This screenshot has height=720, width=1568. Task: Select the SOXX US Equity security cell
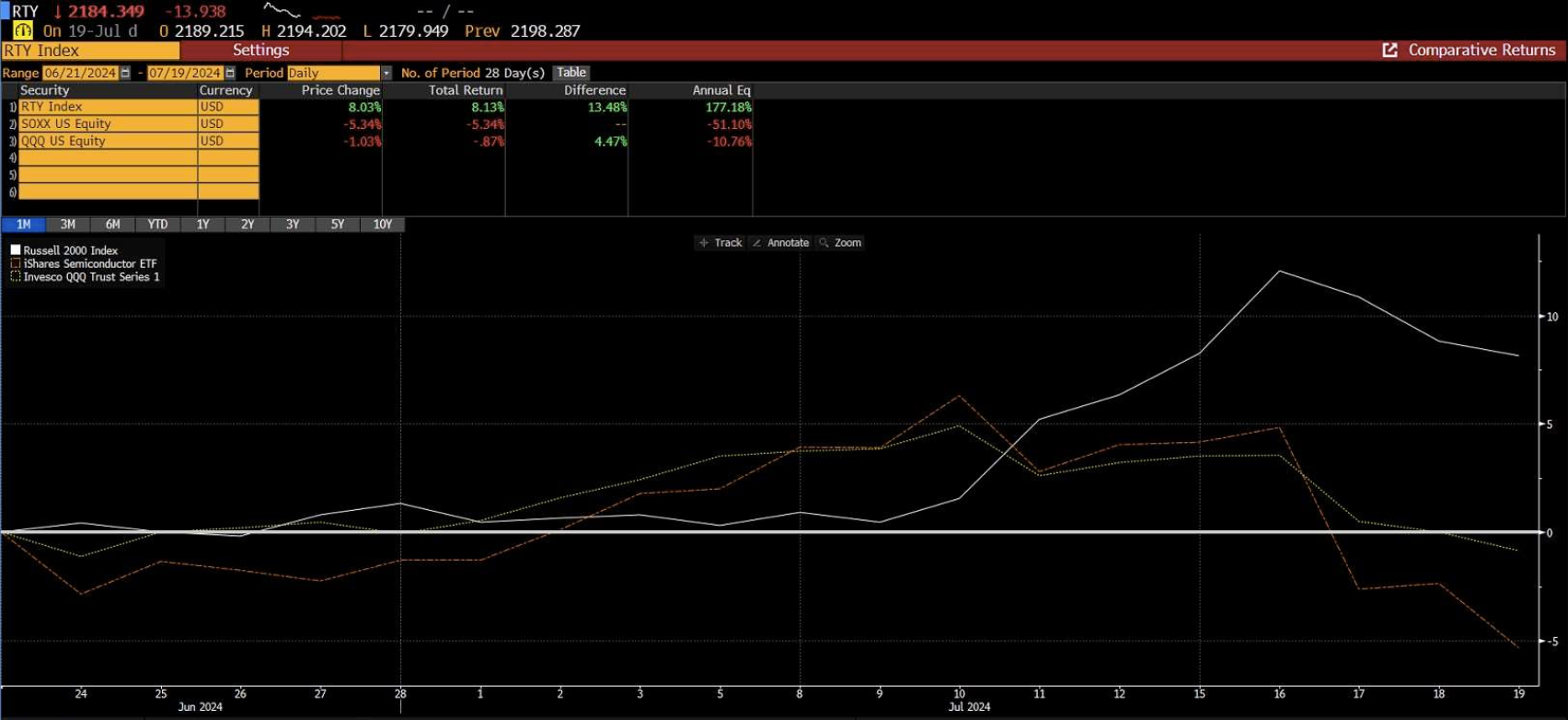point(108,123)
